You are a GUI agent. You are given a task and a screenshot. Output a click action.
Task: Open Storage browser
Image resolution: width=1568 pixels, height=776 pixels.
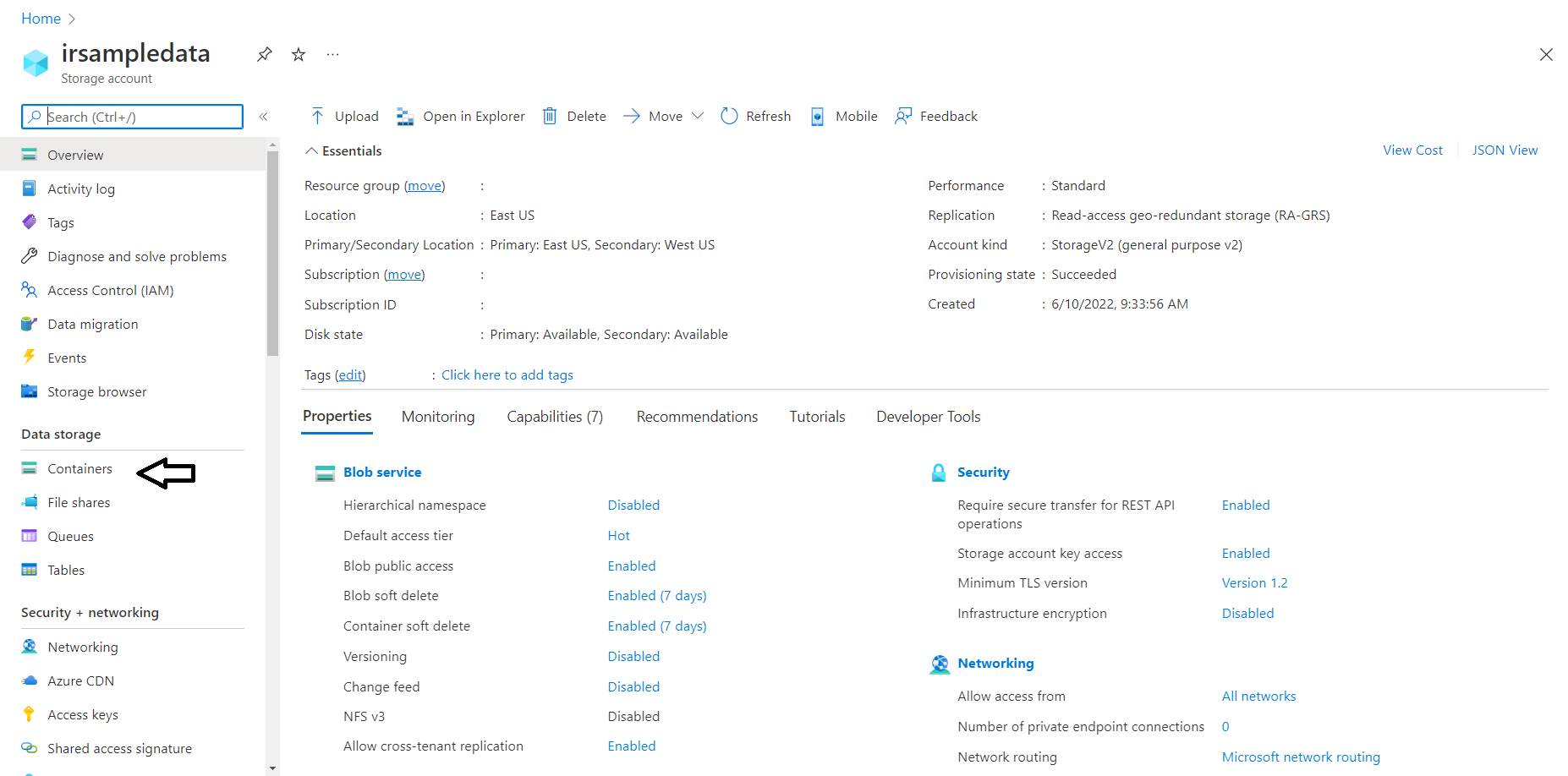(96, 391)
